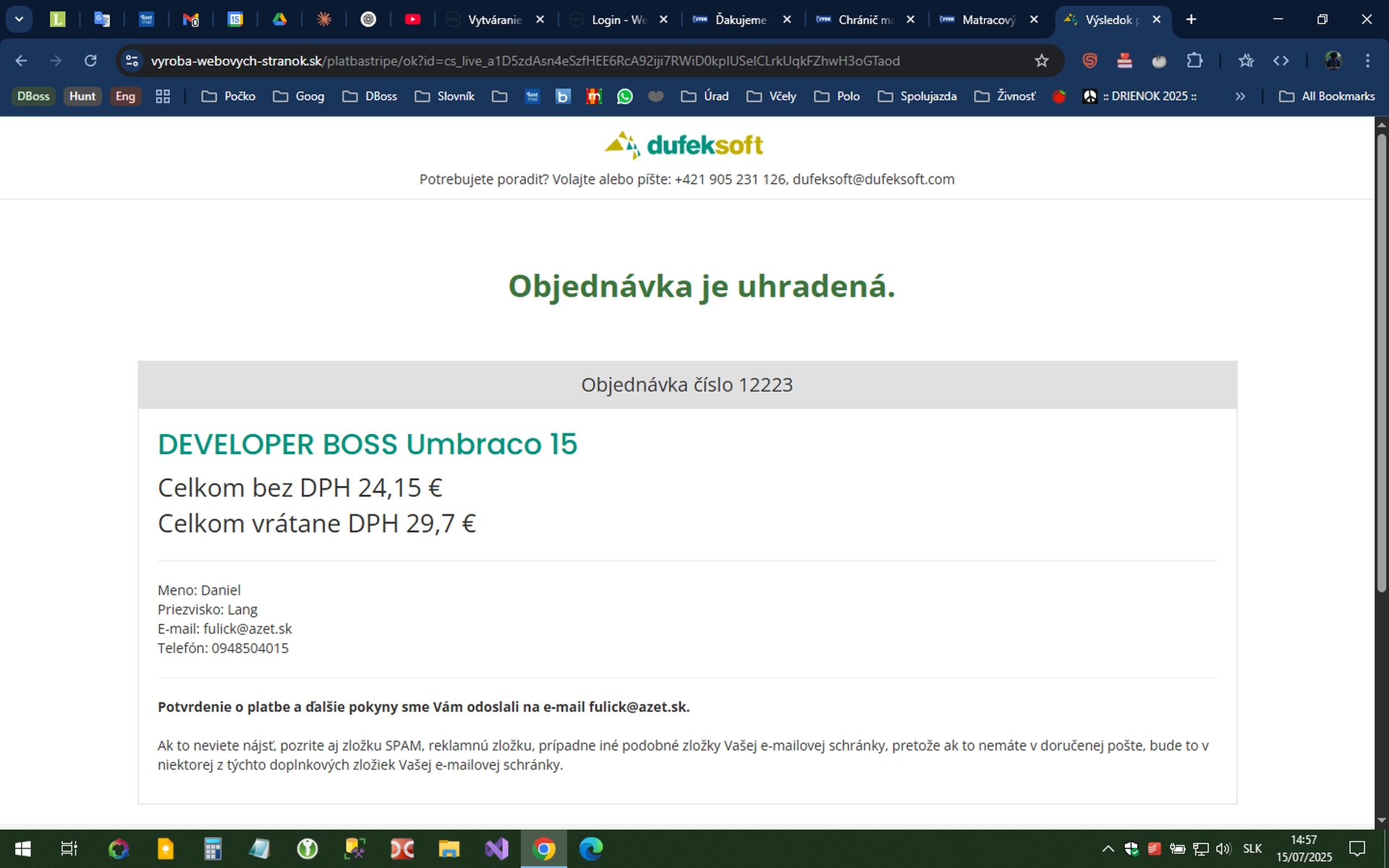Bookmark this page with star icon
1389x868 pixels.
coord(1041,61)
